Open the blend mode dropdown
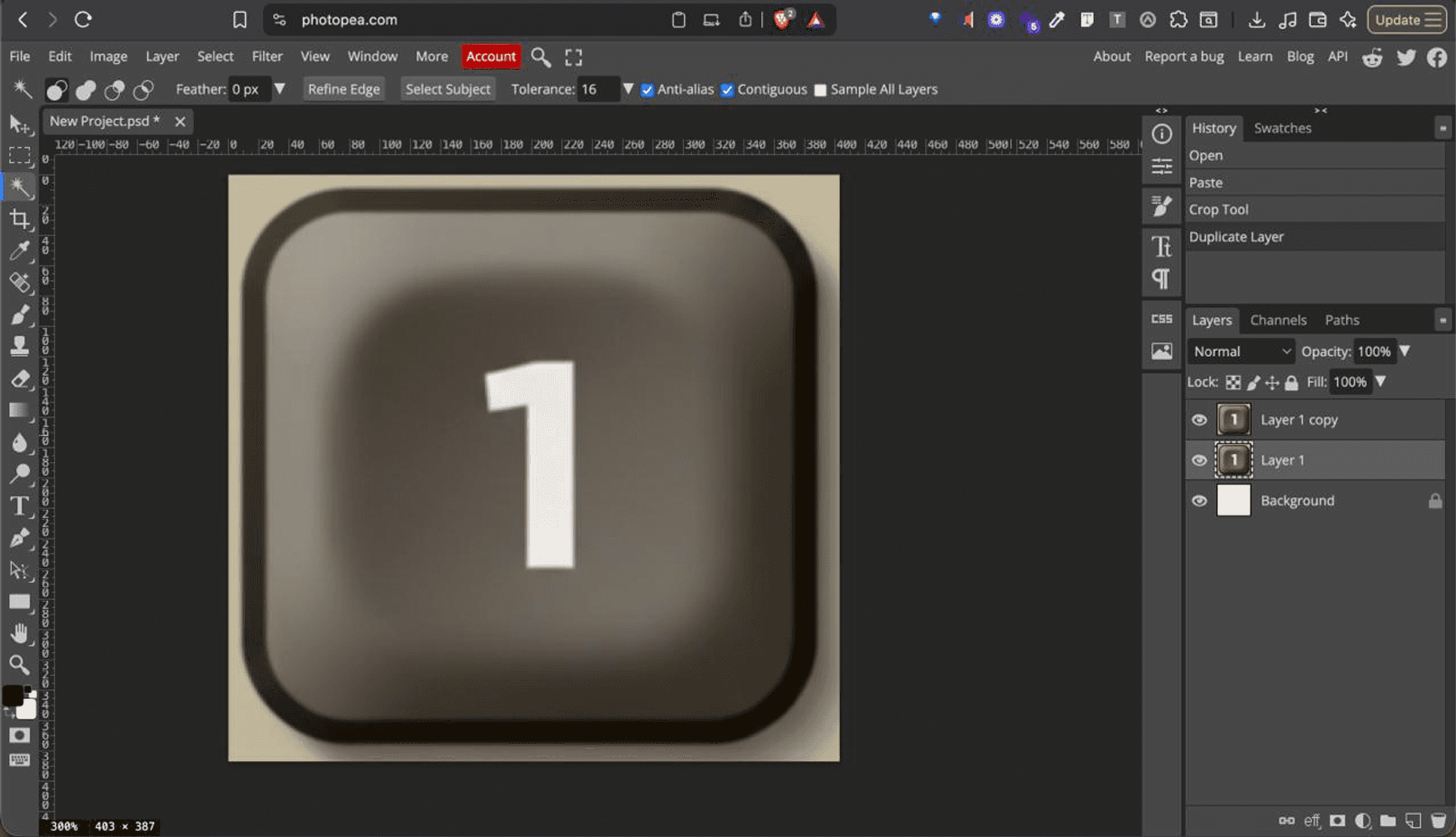Screen dimensions: 1456x837 1241,351
